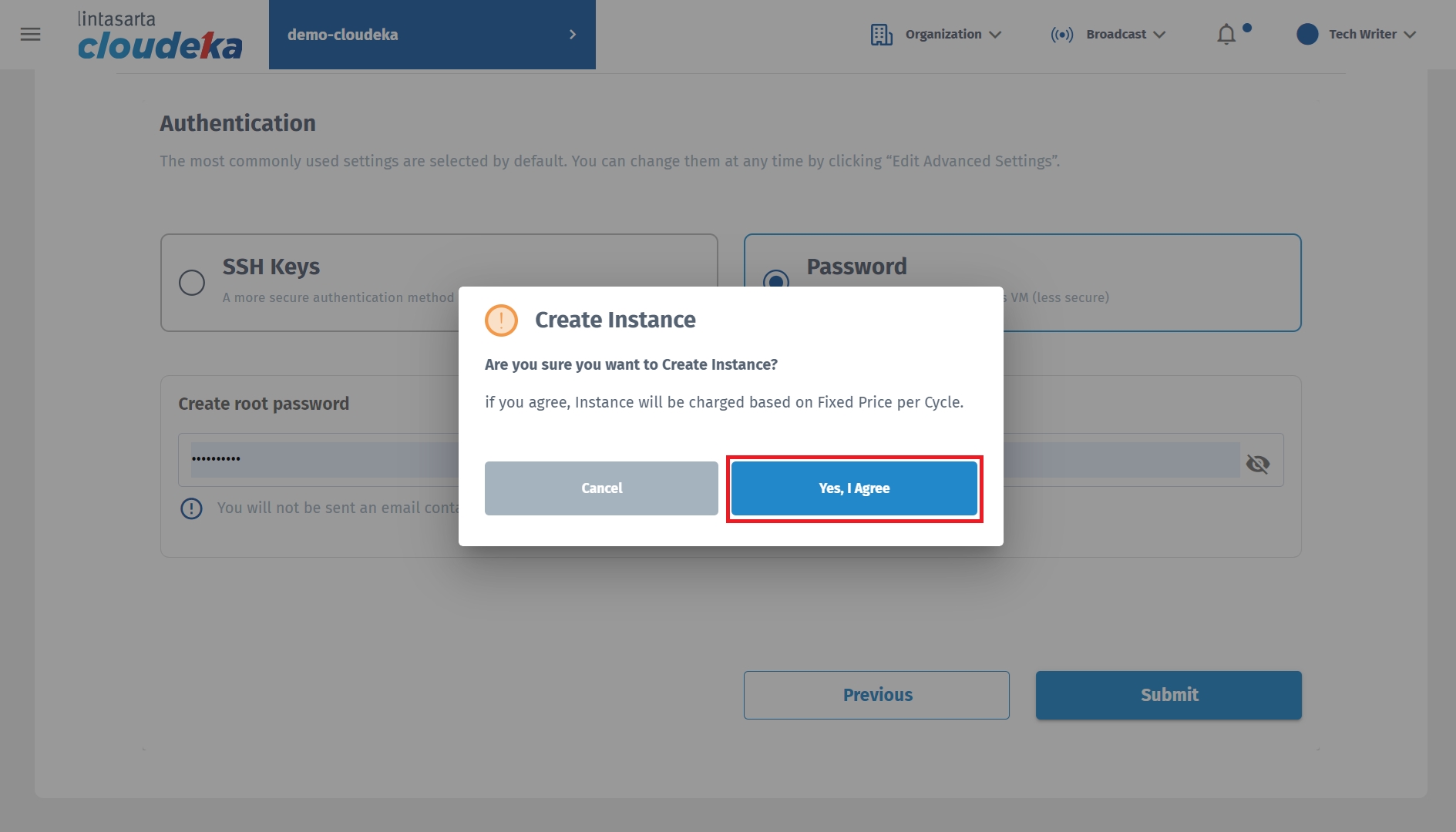The image size is (1456, 832).
Task: Click the root password input field
Action: (324, 460)
